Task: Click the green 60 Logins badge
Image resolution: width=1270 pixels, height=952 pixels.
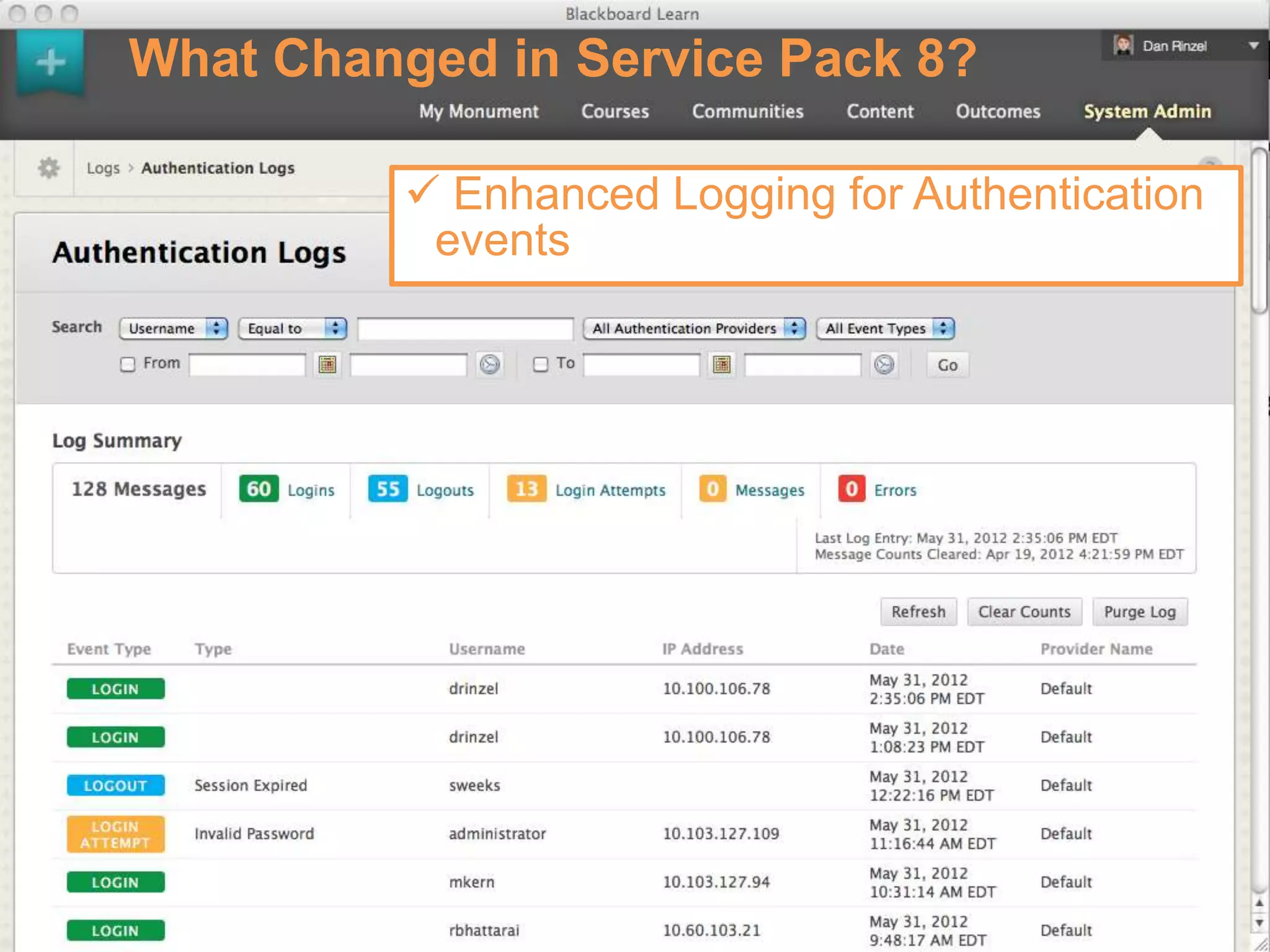Action: click(259, 489)
